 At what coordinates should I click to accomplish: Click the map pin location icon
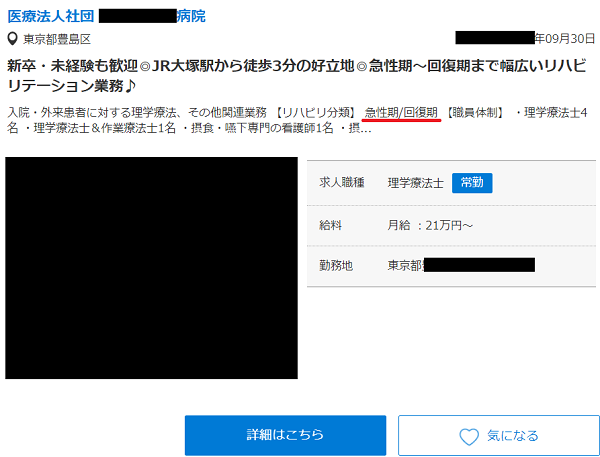pos(13,39)
